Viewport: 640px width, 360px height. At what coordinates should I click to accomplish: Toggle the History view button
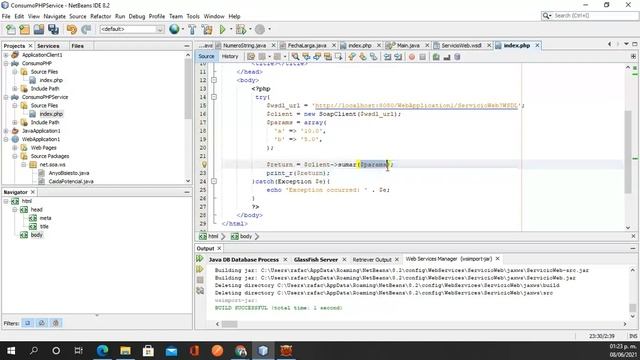pos(230,56)
